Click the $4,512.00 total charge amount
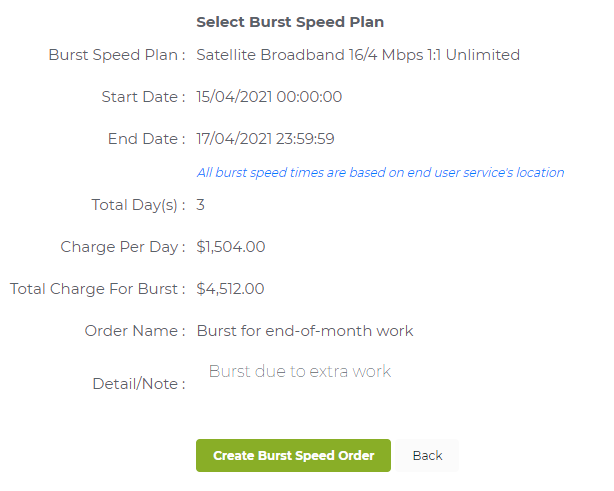Image resolution: width=614 pixels, height=491 pixels. click(x=231, y=289)
